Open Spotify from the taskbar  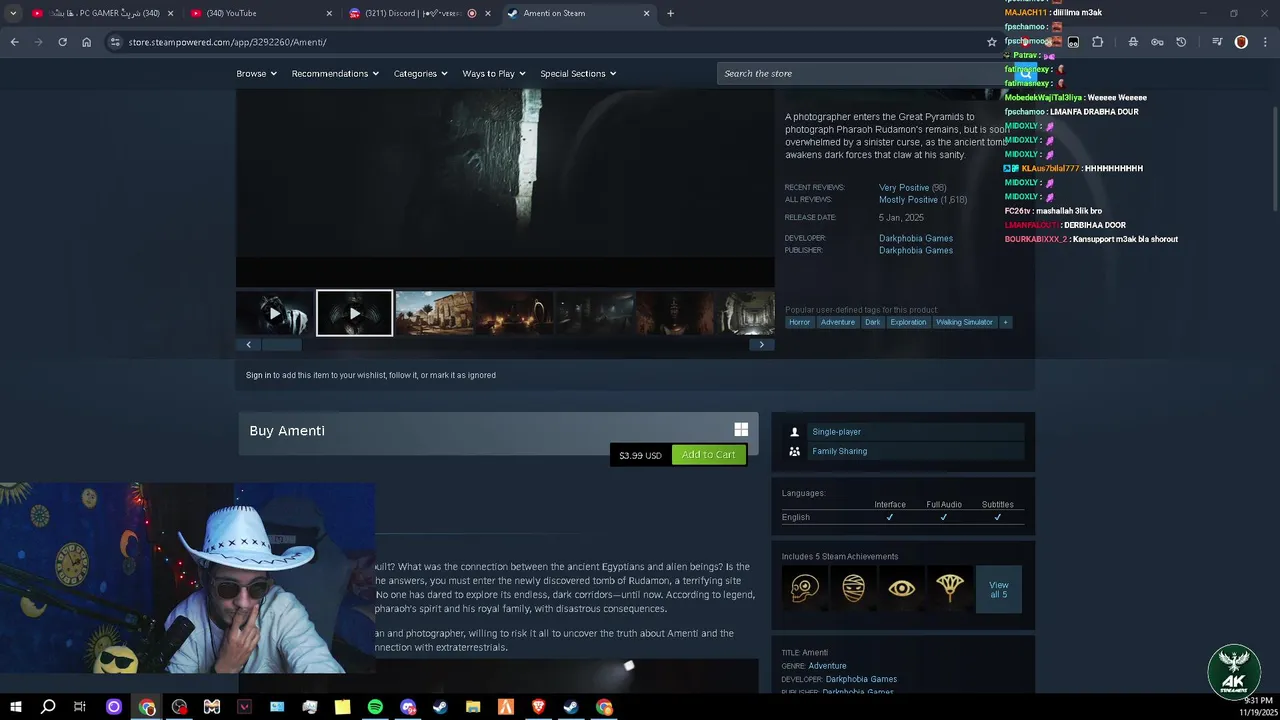click(x=375, y=707)
